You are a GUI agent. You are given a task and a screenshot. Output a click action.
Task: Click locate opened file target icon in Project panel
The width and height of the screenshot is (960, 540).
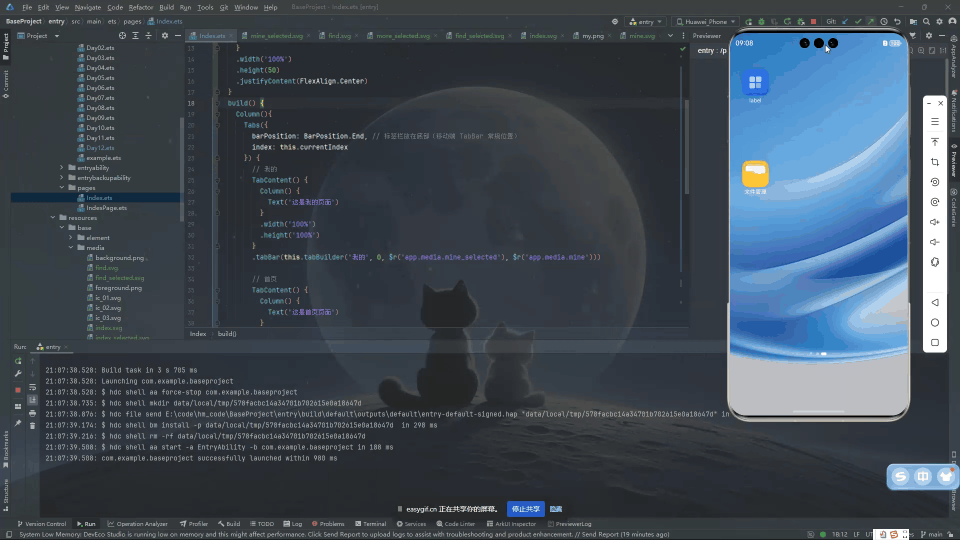122,36
